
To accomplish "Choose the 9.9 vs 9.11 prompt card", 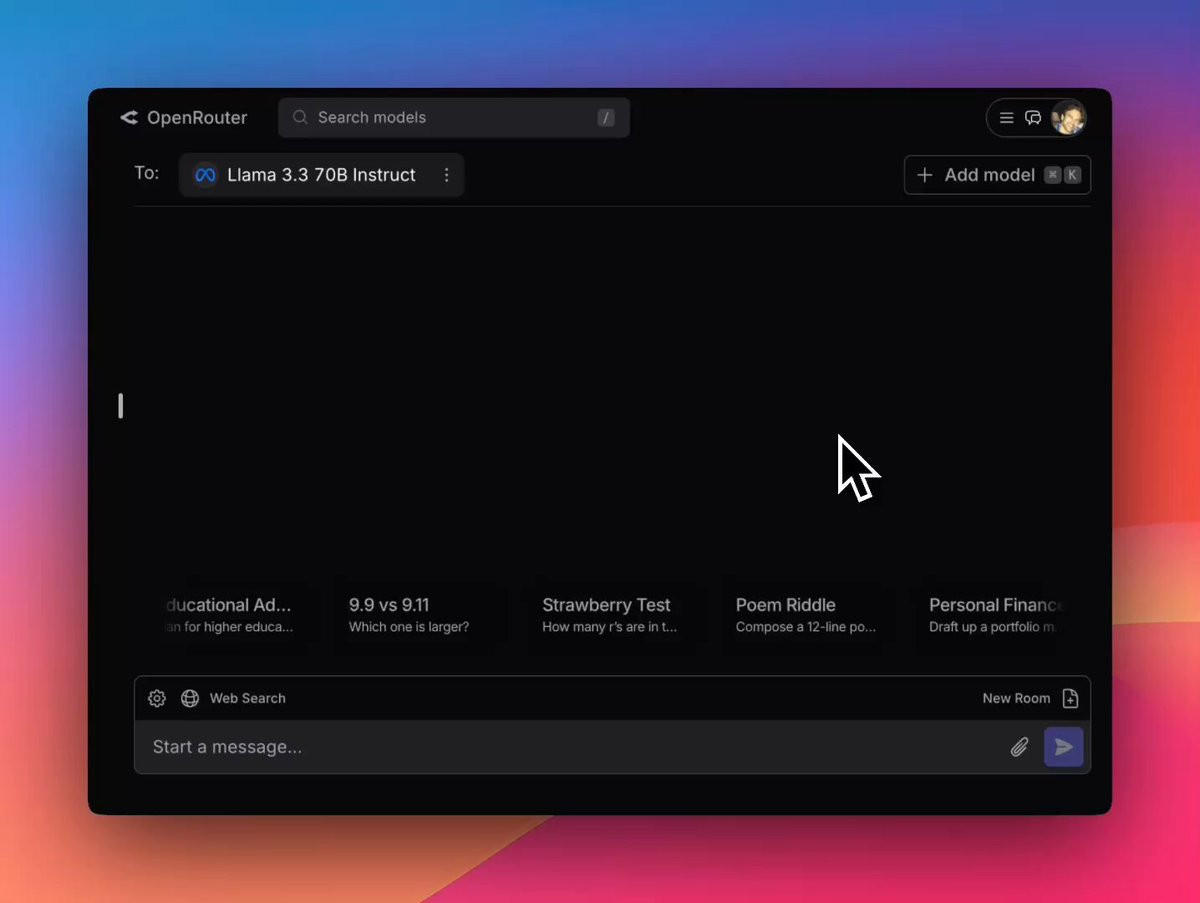I will [x=420, y=614].
